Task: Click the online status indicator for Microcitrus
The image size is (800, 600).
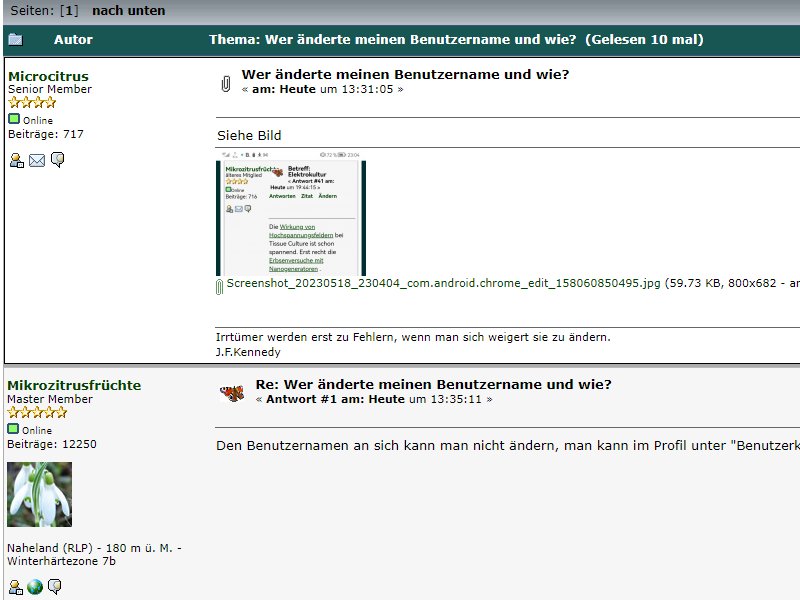Action: tap(14, 119)
